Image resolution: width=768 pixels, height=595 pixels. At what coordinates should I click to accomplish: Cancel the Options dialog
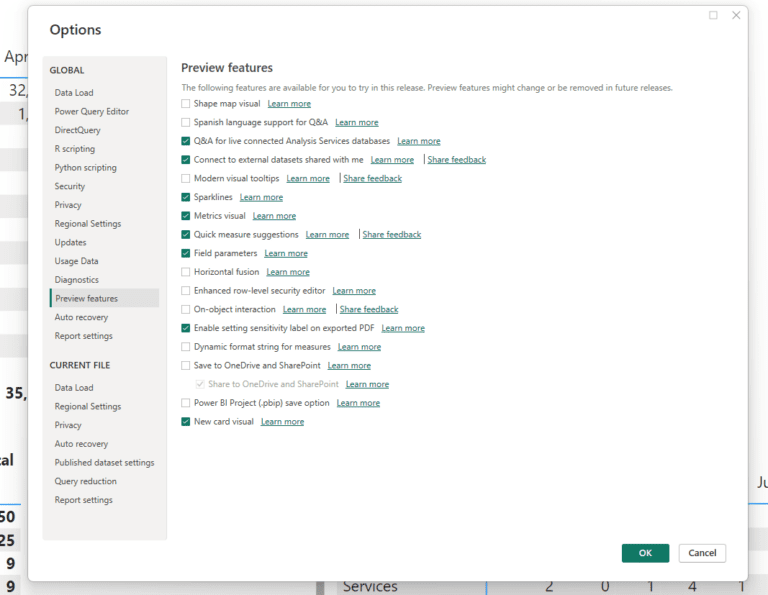pos(702,553)
